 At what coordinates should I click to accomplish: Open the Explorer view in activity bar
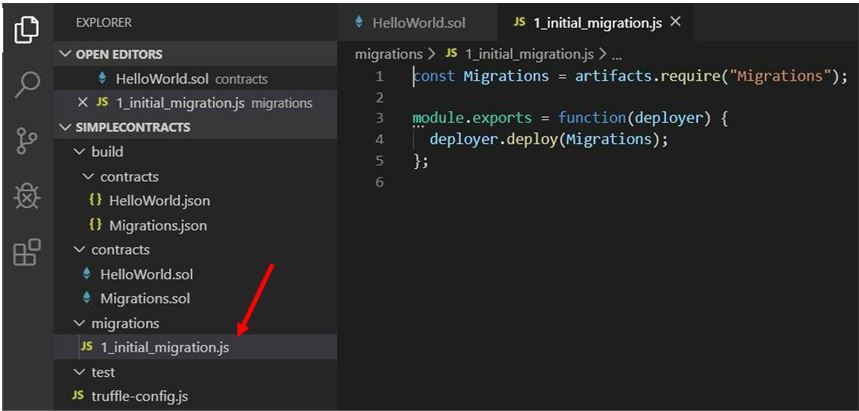coord(27,31)
